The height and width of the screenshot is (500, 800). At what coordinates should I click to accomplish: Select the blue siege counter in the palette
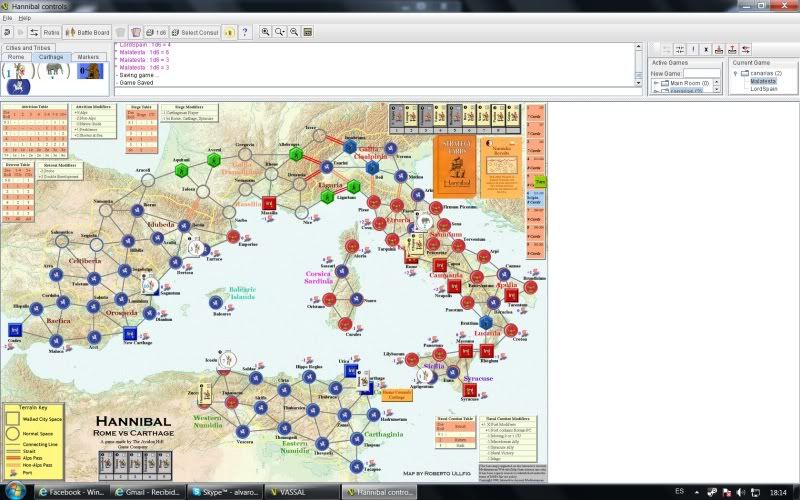click(90, 71)
